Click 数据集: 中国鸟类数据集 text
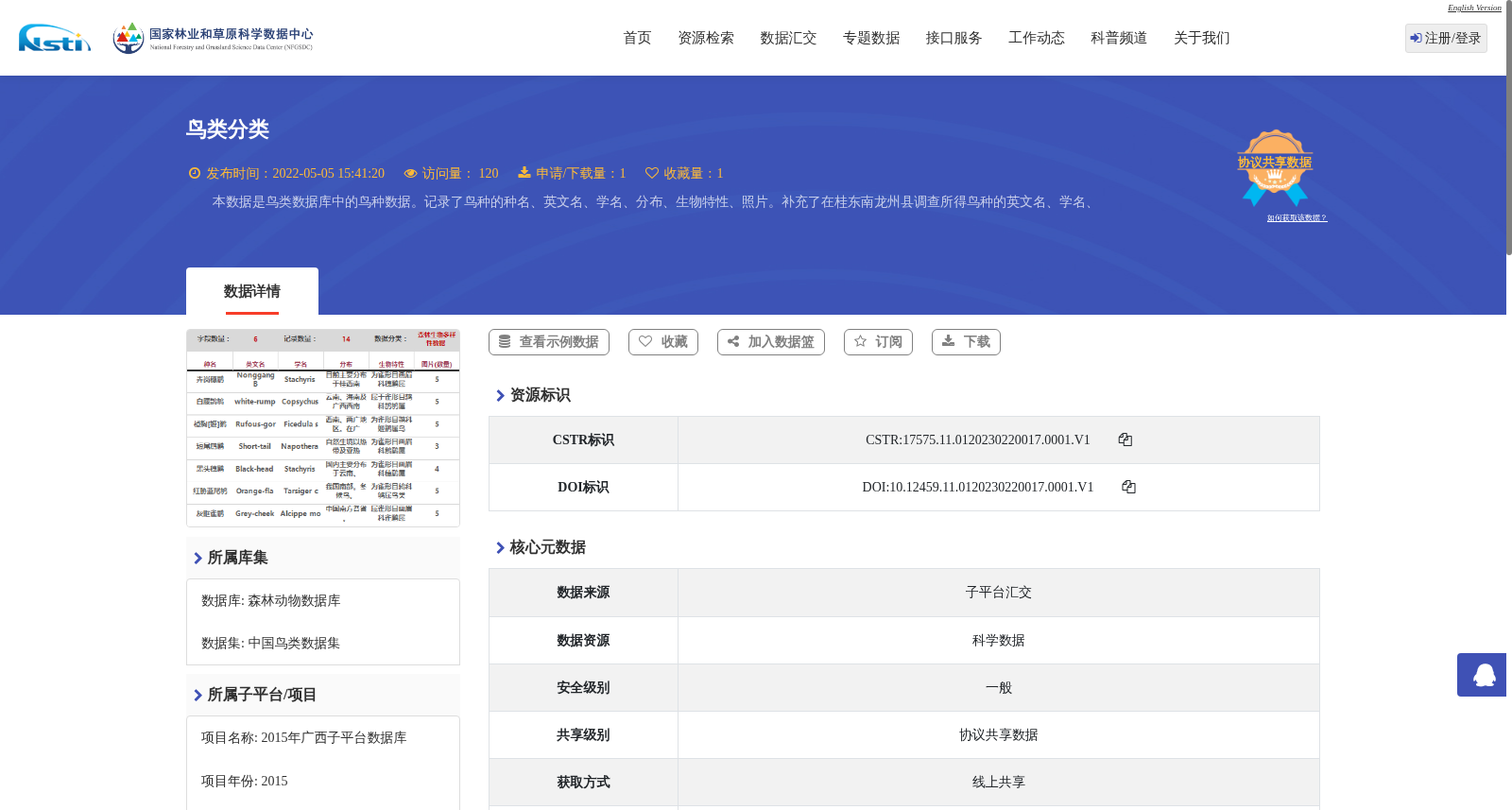The height and width of the screenshot is (810, 1512). (271, 644)
